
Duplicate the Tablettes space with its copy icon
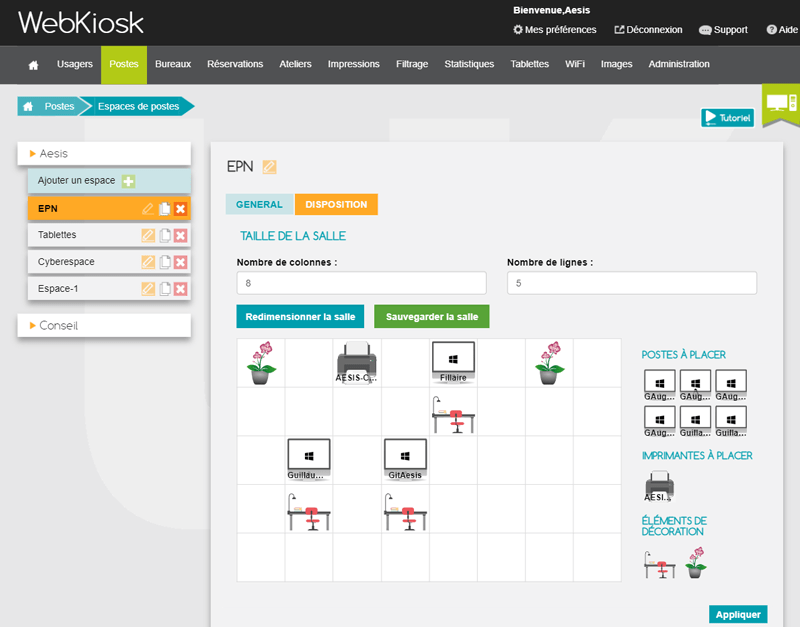(x=164, y=235)
